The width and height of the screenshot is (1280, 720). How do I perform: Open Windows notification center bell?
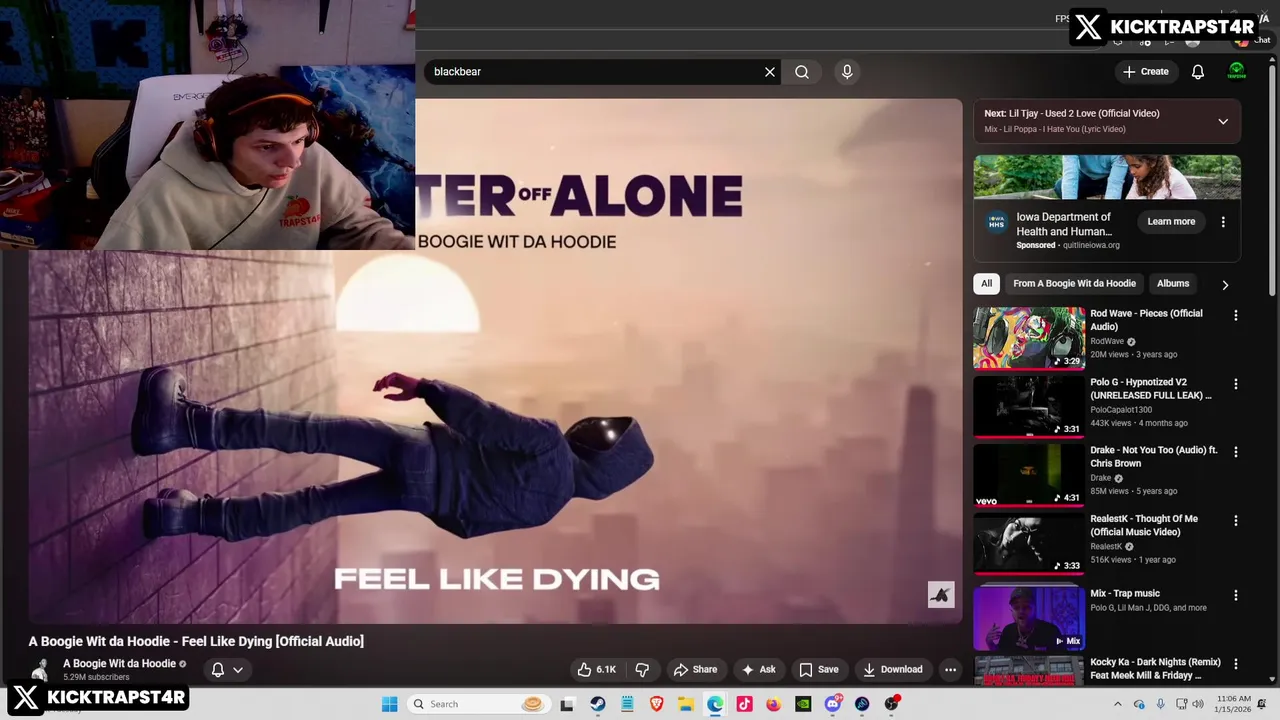1262,704
